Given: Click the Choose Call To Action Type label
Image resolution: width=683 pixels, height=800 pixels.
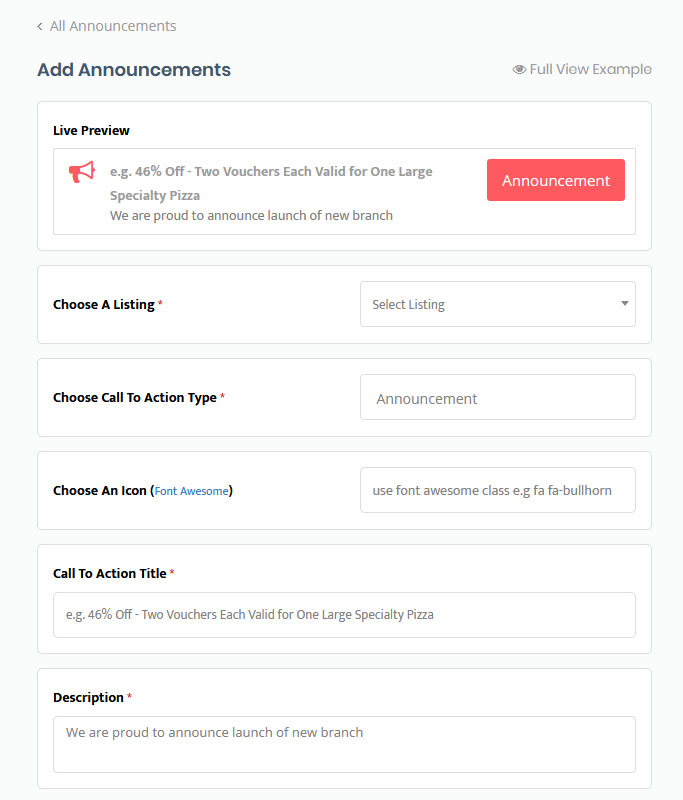Looking at the screenshot, I should click(x=134, y=397).
